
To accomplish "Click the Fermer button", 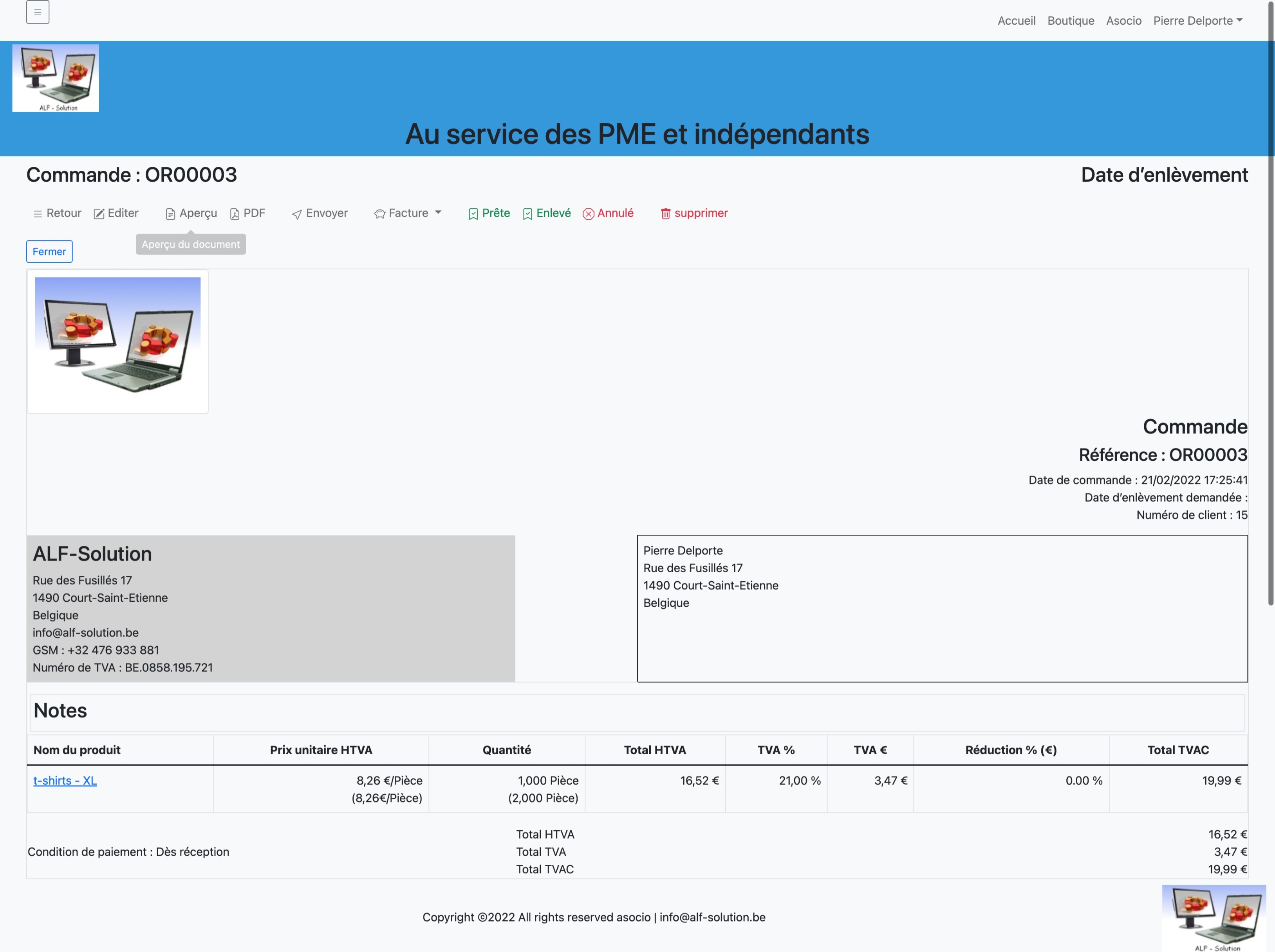I will point(49,251).
